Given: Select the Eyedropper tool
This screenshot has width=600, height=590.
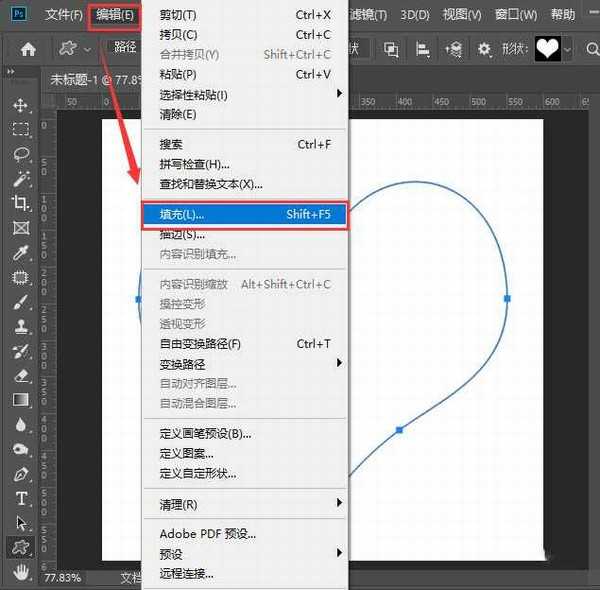Looking at the screenshot, I should click(x=20, y=252).
